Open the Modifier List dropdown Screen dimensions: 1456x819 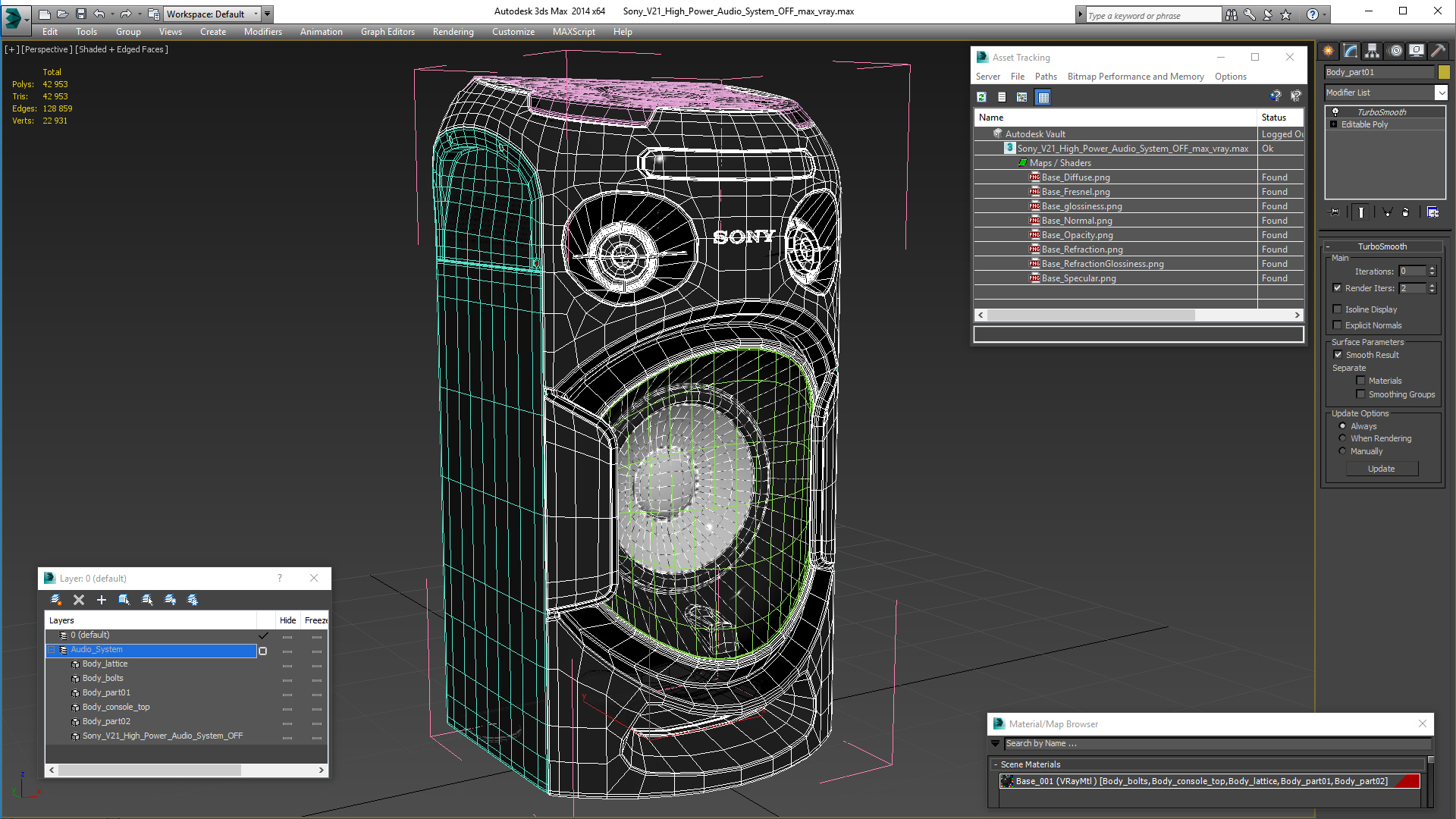tap(1441, 93)
